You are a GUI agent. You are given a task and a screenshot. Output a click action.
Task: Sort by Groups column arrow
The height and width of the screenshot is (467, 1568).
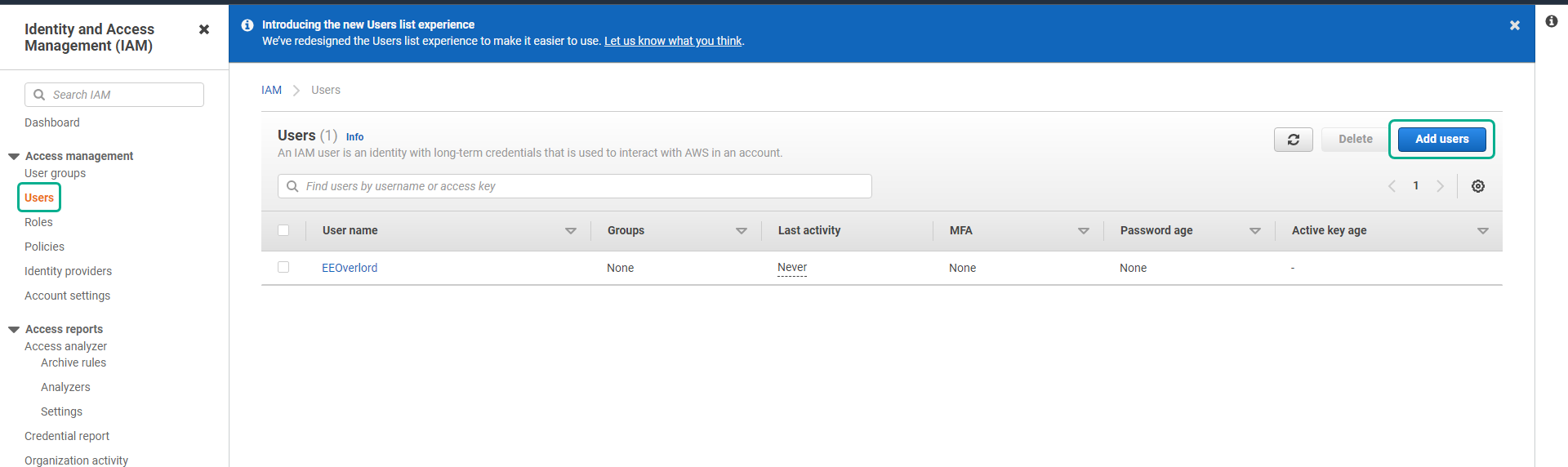coord(742,231)
